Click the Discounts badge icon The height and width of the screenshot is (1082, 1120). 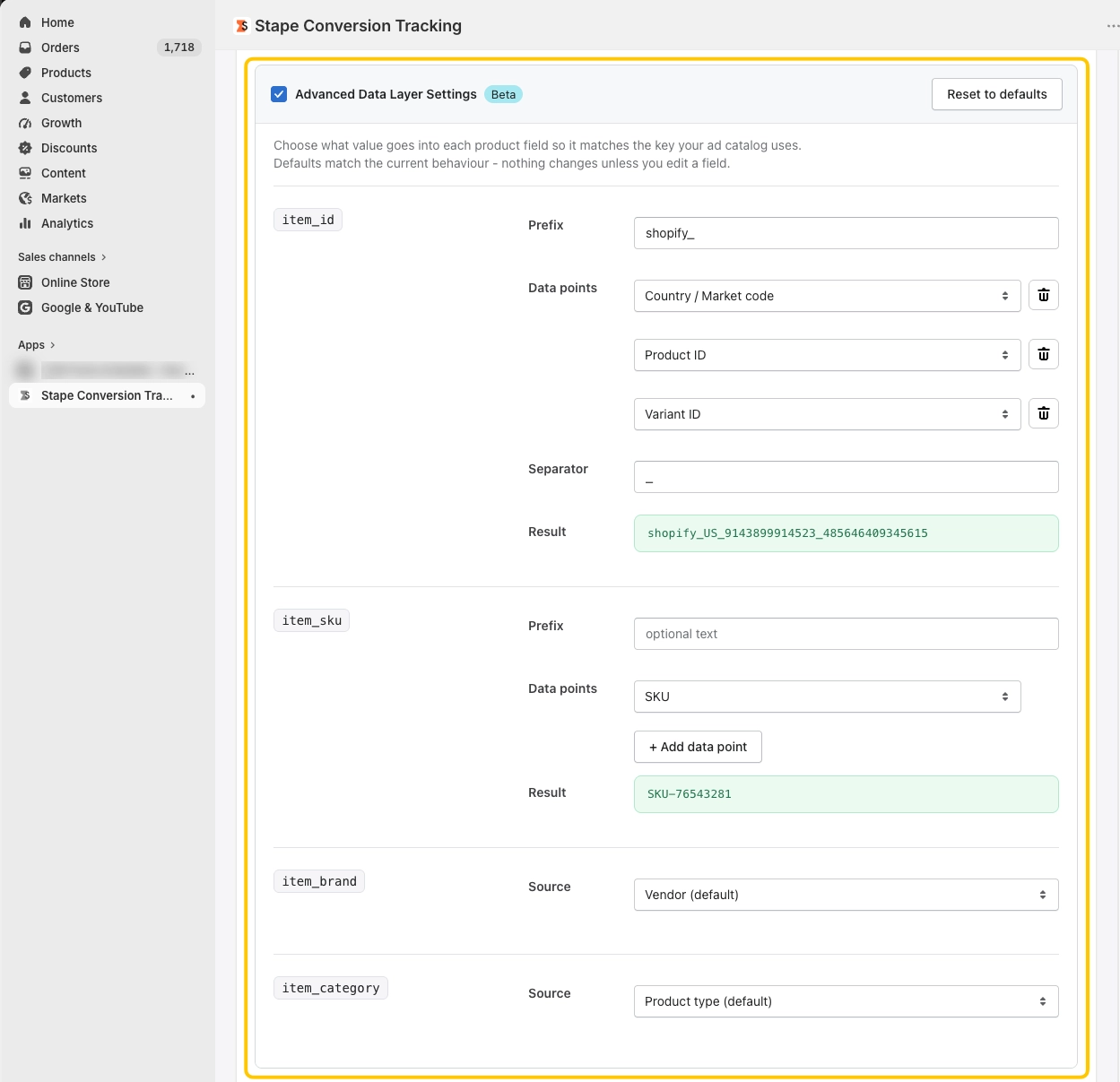pyautogui.click(x=25, y=148)
